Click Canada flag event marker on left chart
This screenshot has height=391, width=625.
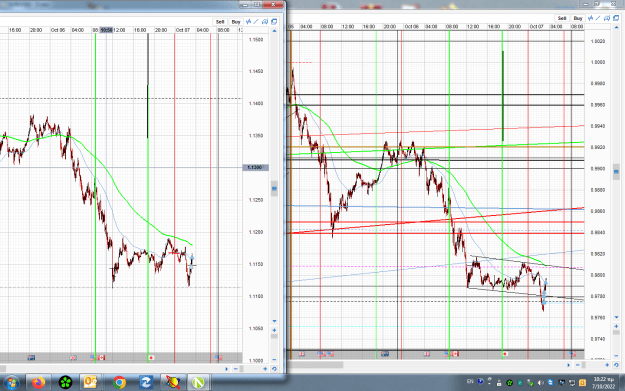(x=102, y=358)
